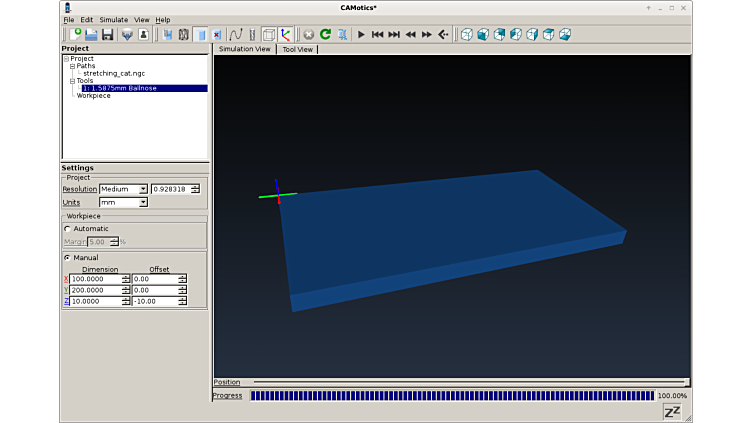Select the Manual workpiece radio button

(68, 258)
